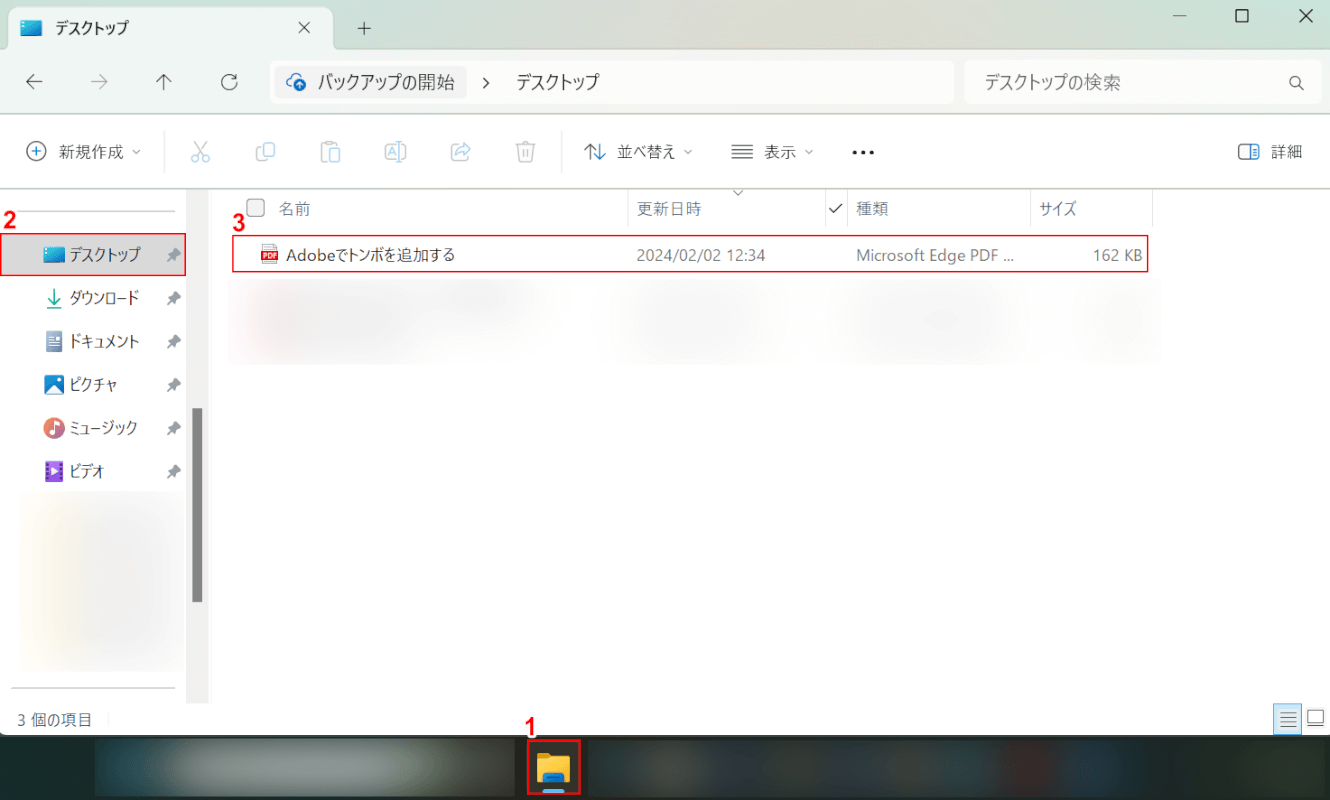Select the デスクトップ tab
The width and height of the screenshot is (1330, 800).
(x=170, y=28)
